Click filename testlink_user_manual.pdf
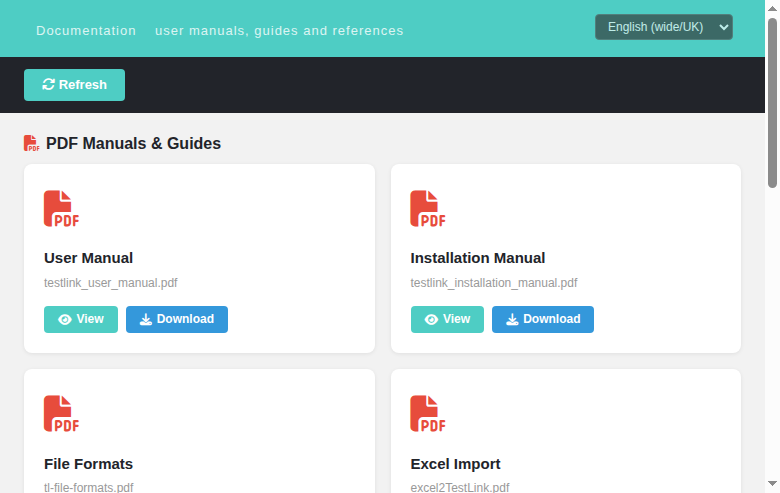Screen dimensions: 780x493 point(110,283)
